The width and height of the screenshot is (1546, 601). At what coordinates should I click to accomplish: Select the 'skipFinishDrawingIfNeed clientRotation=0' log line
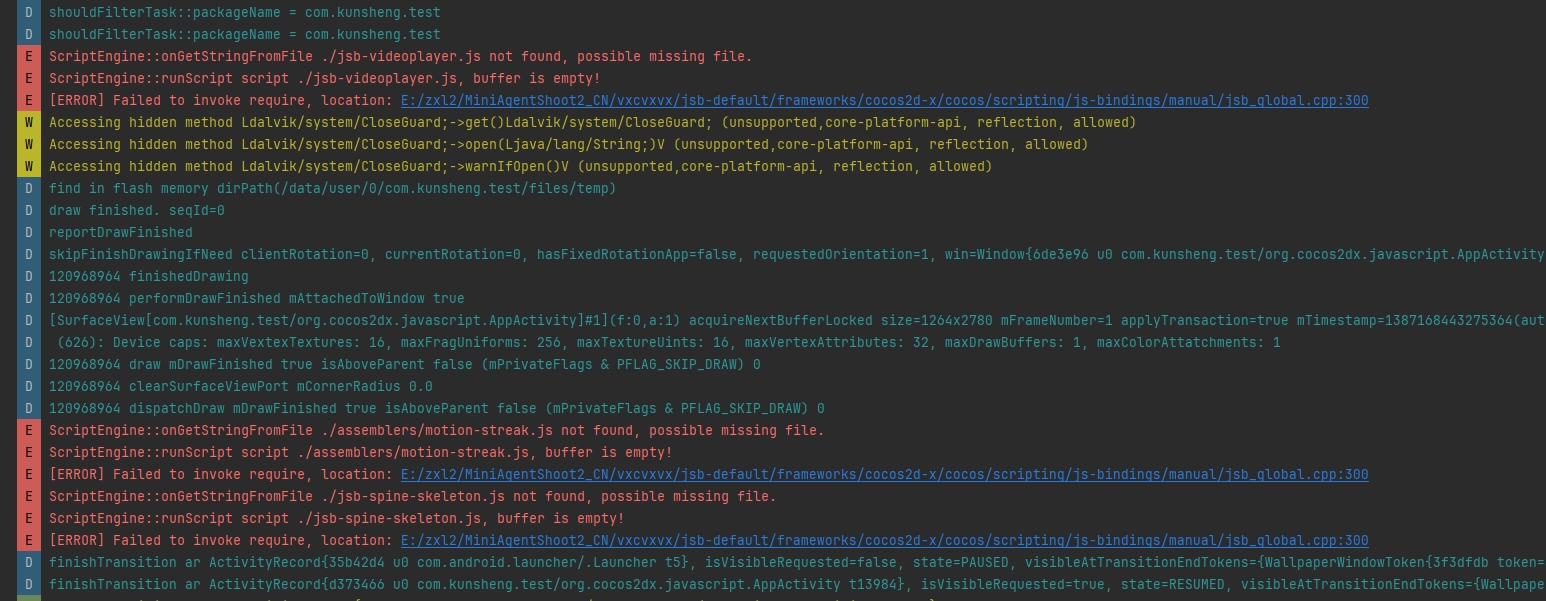(700, 255)
